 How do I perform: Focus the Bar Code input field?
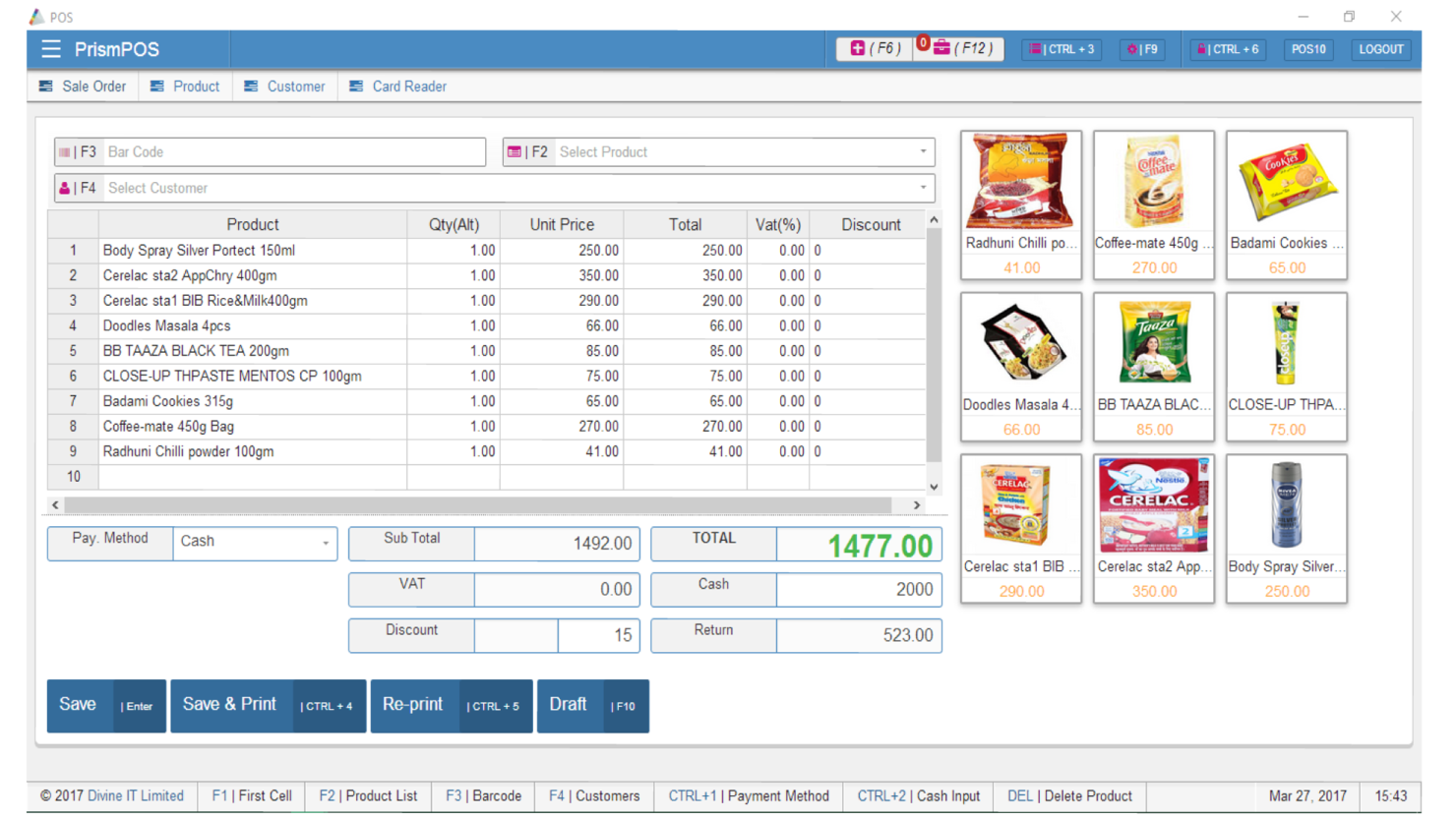(x=293, y=152)
